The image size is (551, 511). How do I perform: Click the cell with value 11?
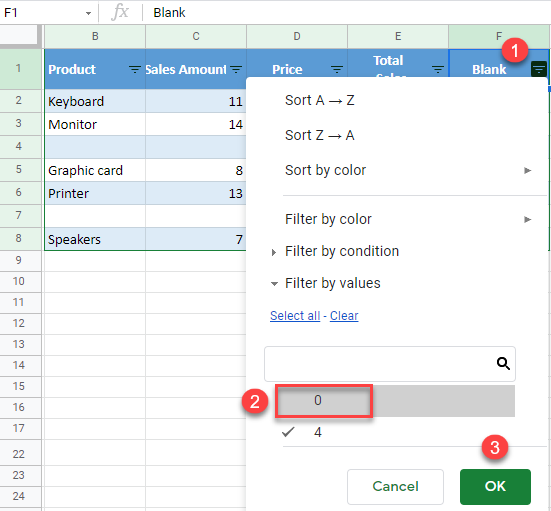196,101
